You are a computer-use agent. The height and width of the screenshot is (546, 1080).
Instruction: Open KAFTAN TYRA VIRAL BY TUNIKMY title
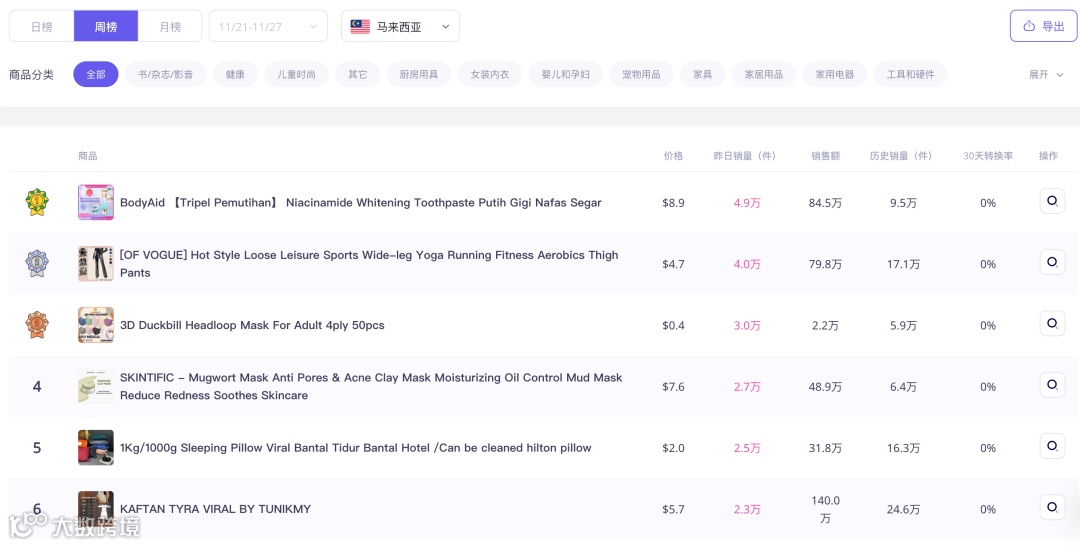click(215, 509)
